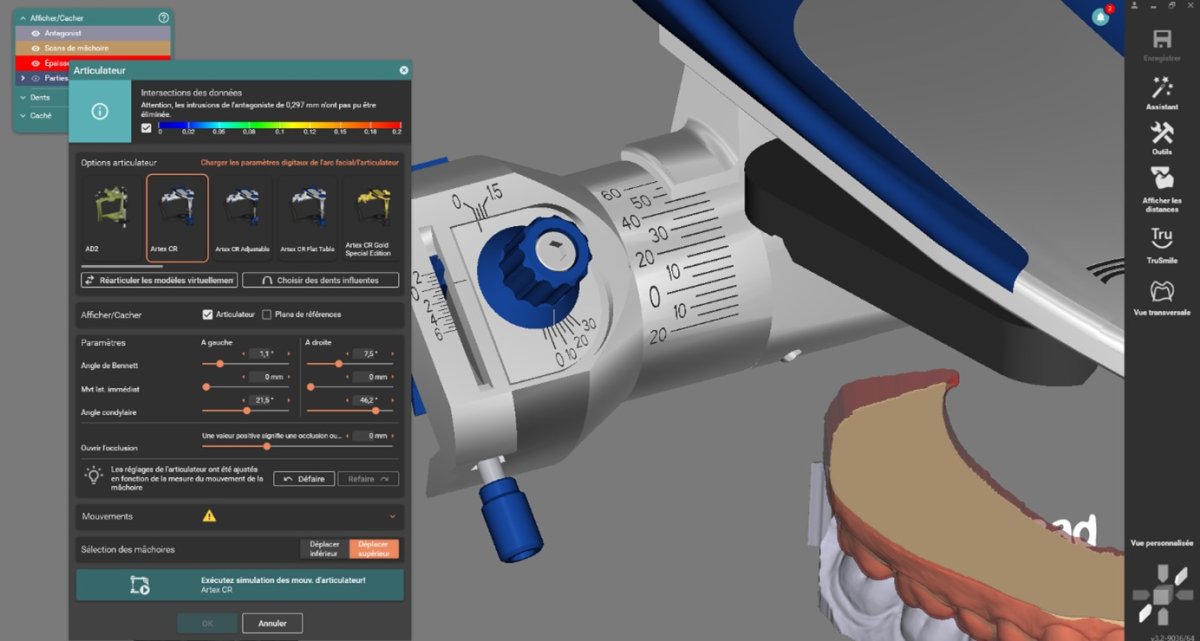Open the Outils tools menu
This screenshot has height=641, width=1200.
(1162, 135)
